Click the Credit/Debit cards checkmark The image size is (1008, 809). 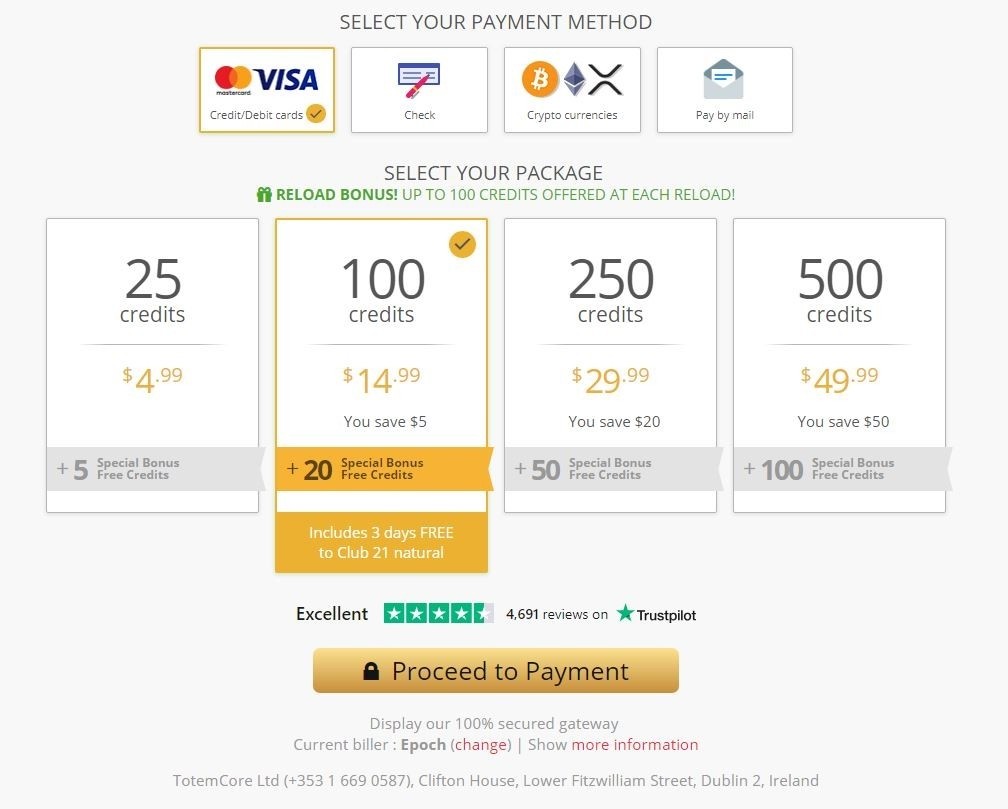(x=316, y=114)
